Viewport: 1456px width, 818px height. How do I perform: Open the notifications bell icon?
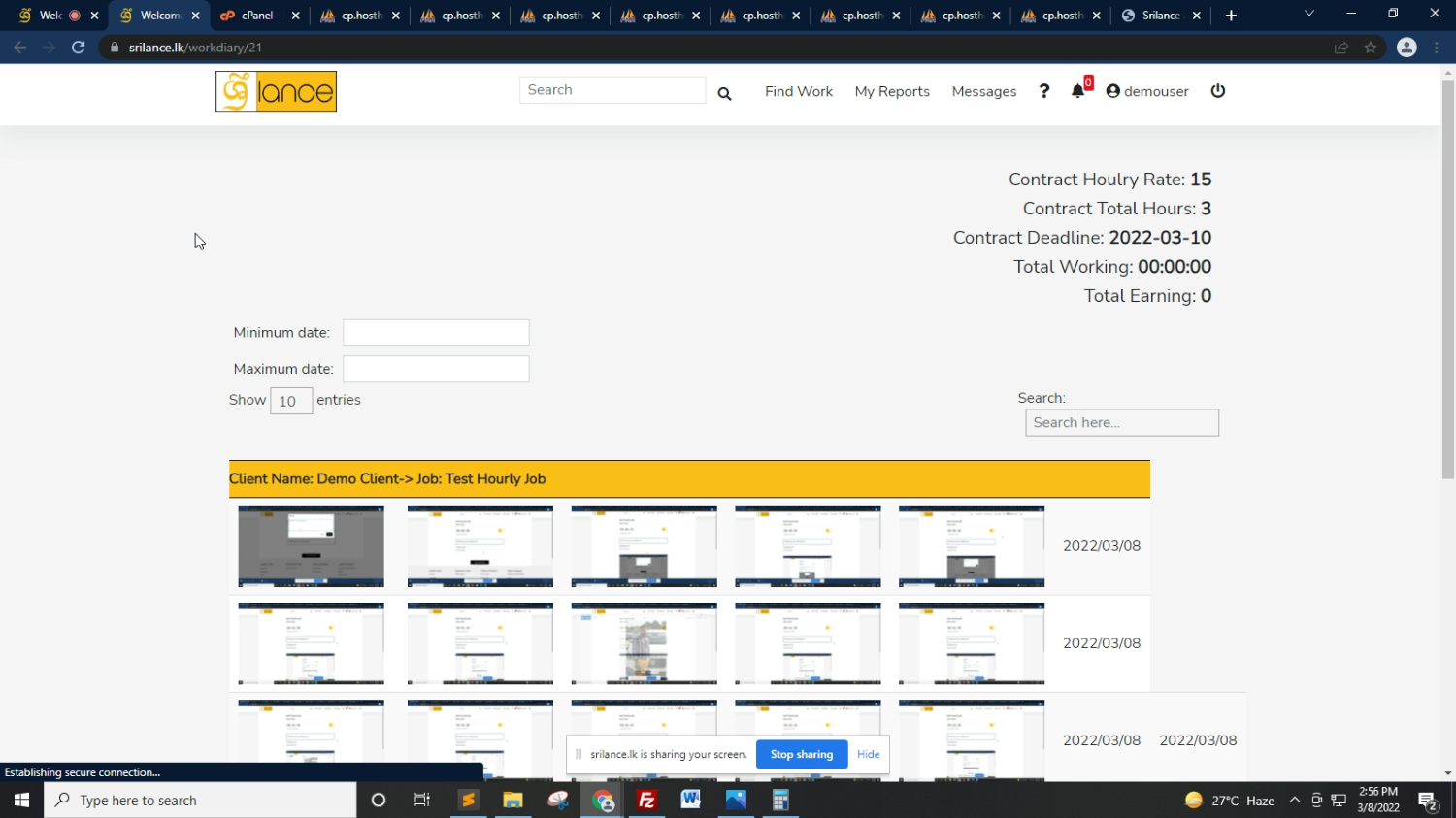click(1077, 91)
